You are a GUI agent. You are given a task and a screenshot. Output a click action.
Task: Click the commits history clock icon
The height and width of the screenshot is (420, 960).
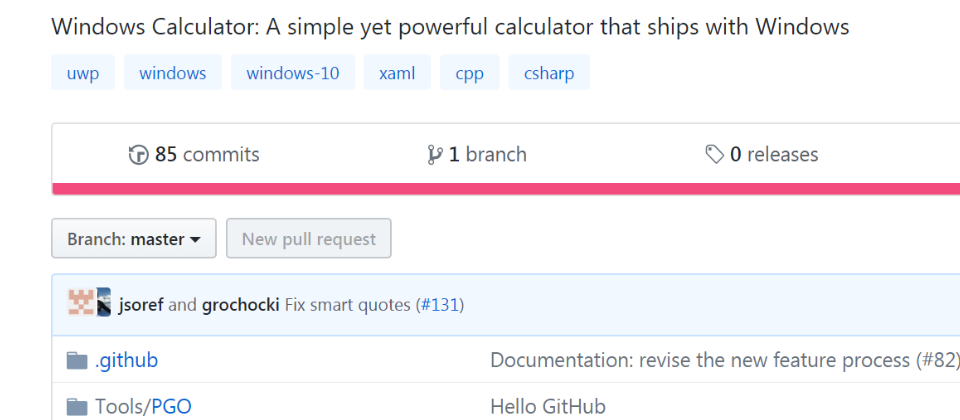138,155
